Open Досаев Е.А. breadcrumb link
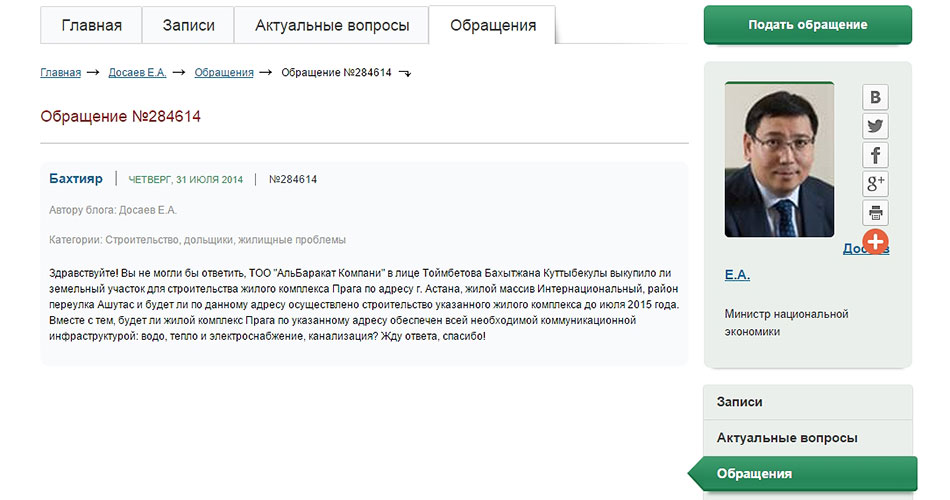This screenshot has width=950, height=500. pos(137,73)
